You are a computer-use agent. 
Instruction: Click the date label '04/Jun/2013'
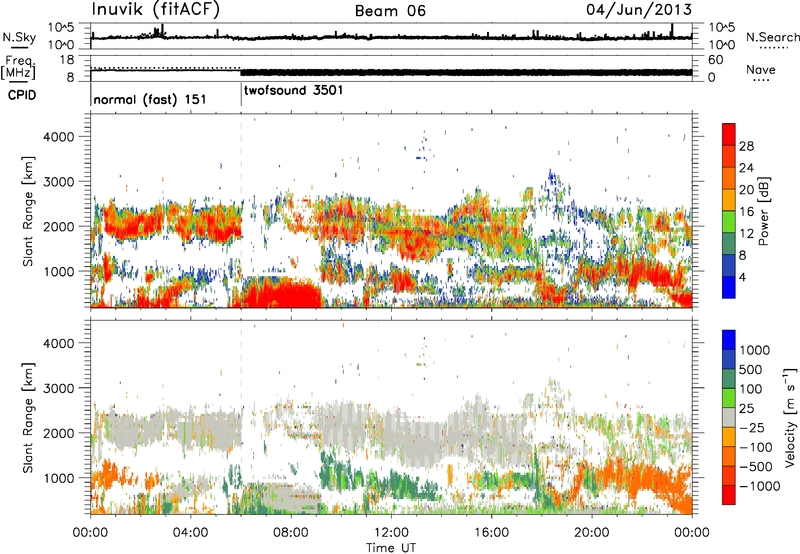coord(639,10)
